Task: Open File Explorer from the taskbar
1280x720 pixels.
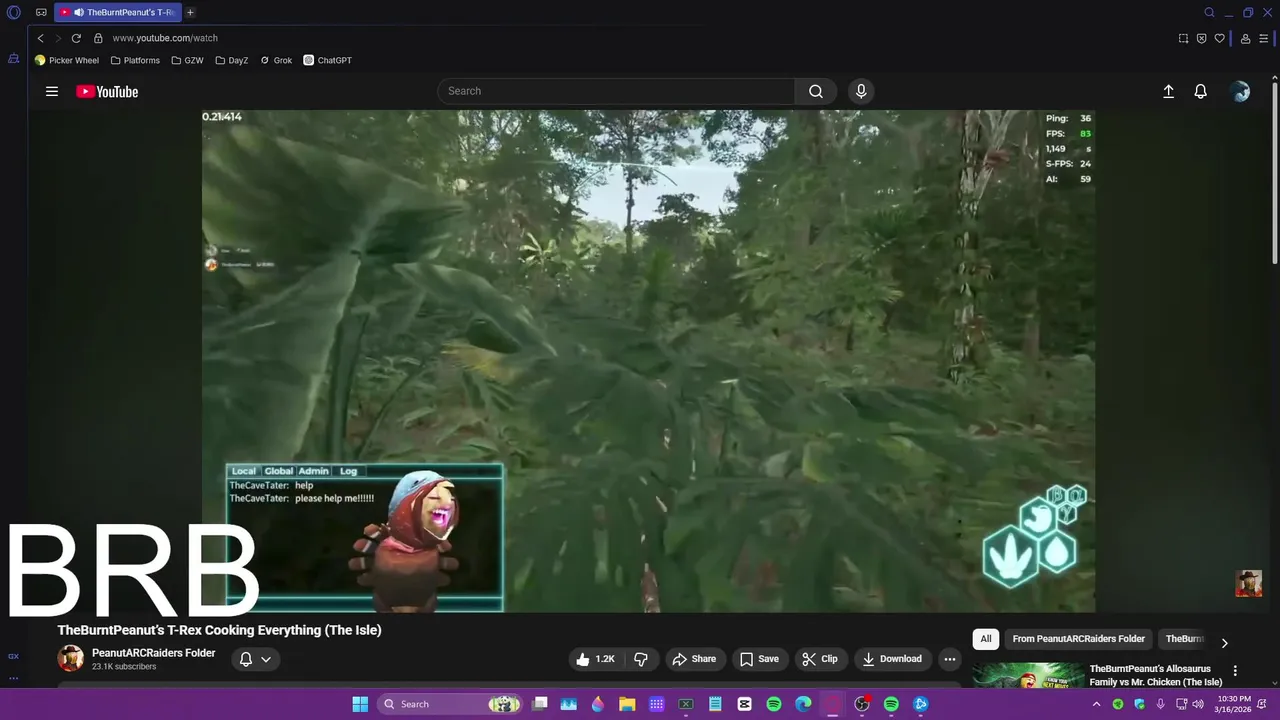Action: point(627,704)
